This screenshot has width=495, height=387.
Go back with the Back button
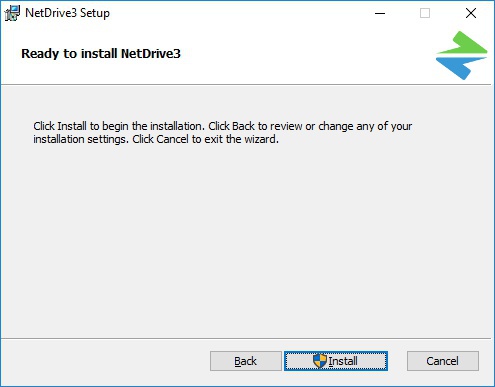[x=246, y=361]
